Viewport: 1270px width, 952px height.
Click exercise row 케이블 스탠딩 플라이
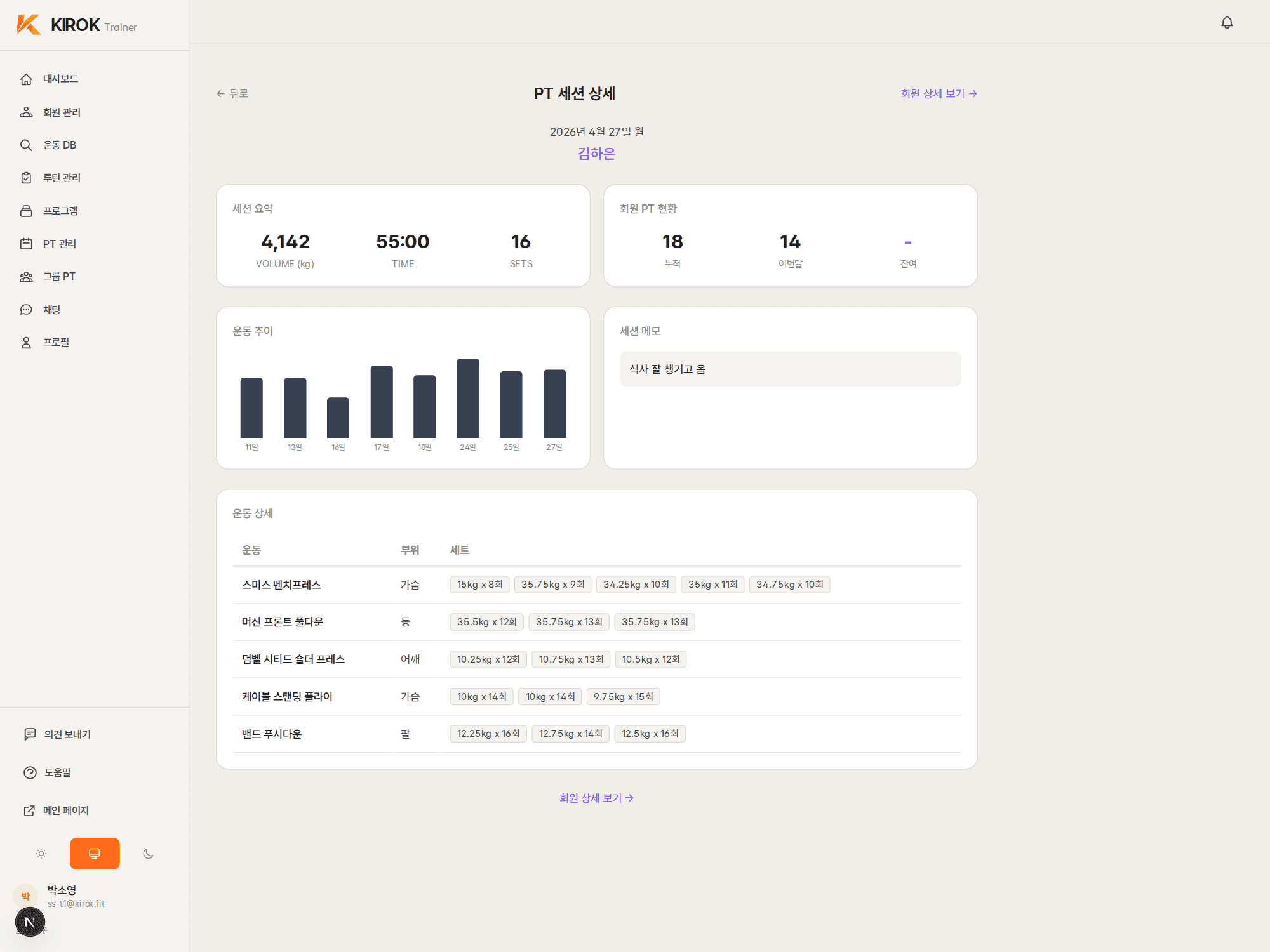596,697
